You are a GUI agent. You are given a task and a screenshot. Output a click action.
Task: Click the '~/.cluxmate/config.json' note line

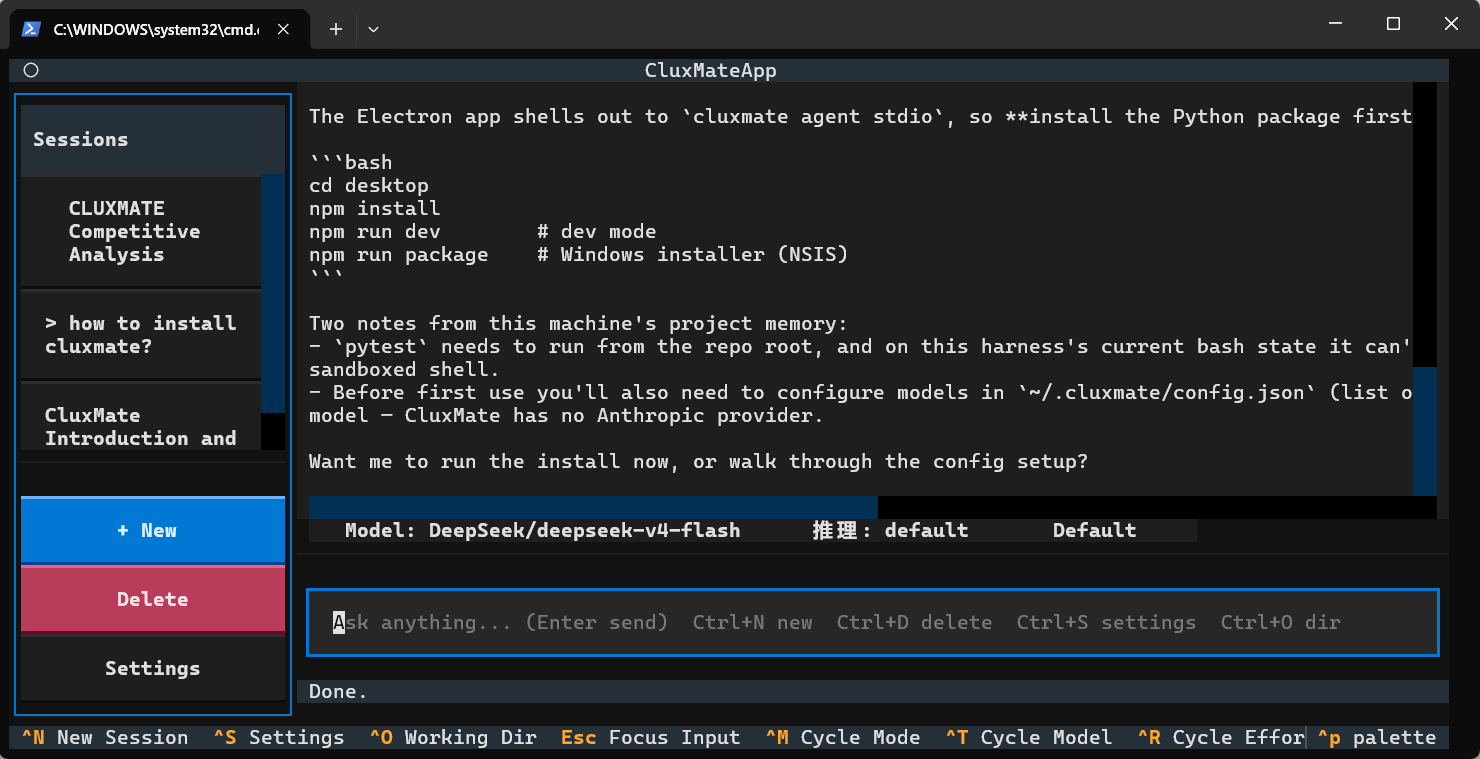tap(861, 392)
